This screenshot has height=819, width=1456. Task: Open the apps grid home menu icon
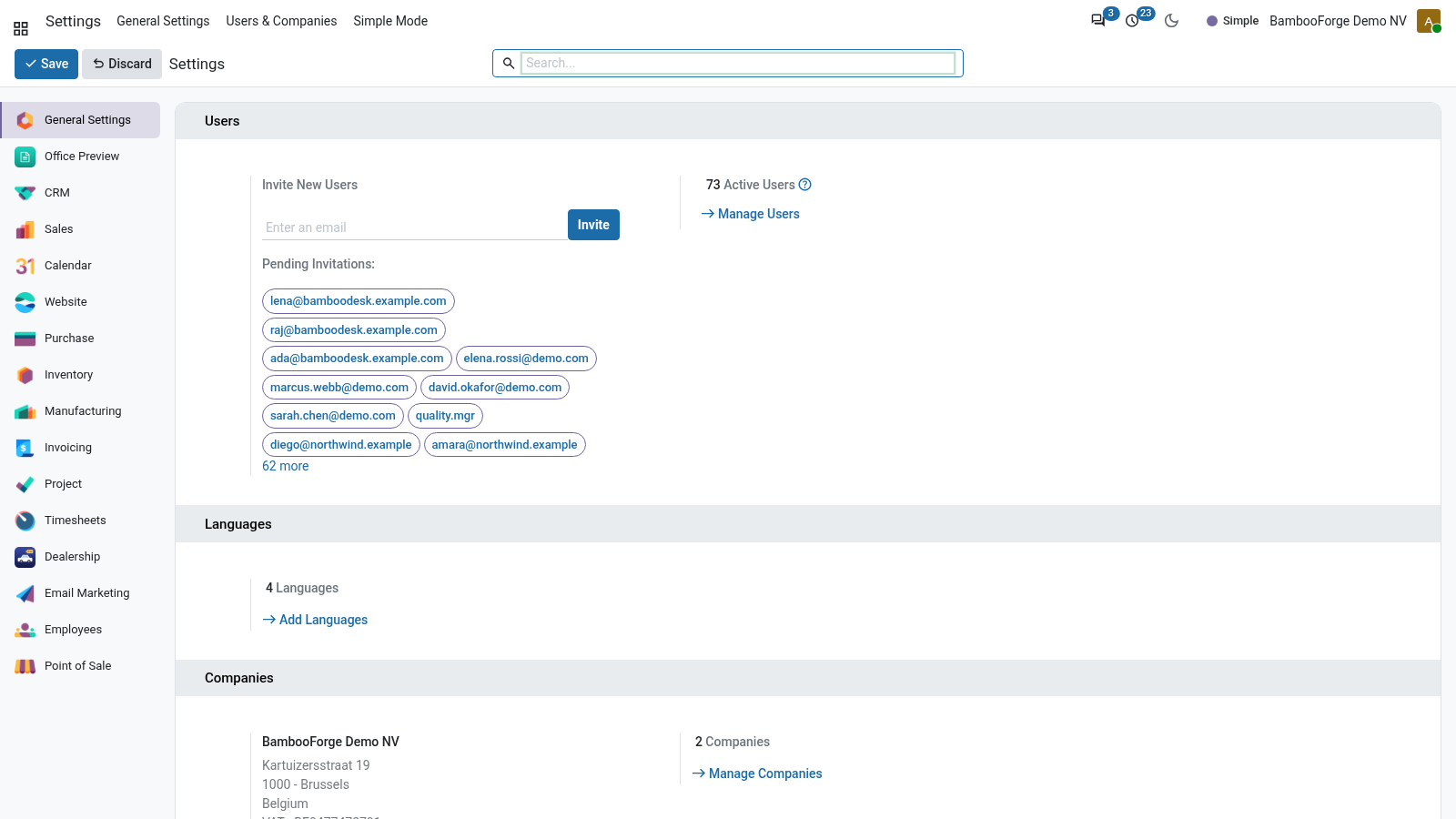[21, 28]
